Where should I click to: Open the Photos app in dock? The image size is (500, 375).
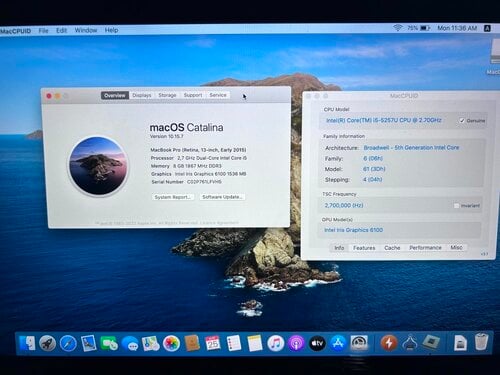171,343
